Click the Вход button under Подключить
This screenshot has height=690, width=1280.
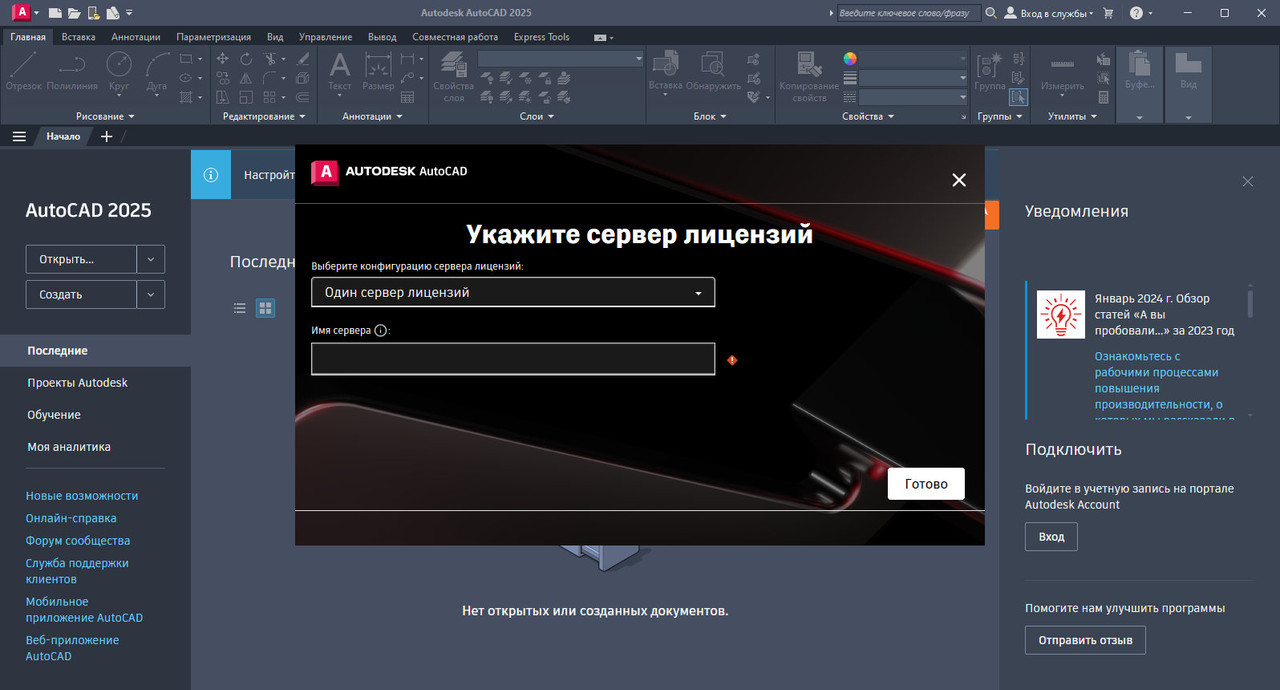point(1051,537)
